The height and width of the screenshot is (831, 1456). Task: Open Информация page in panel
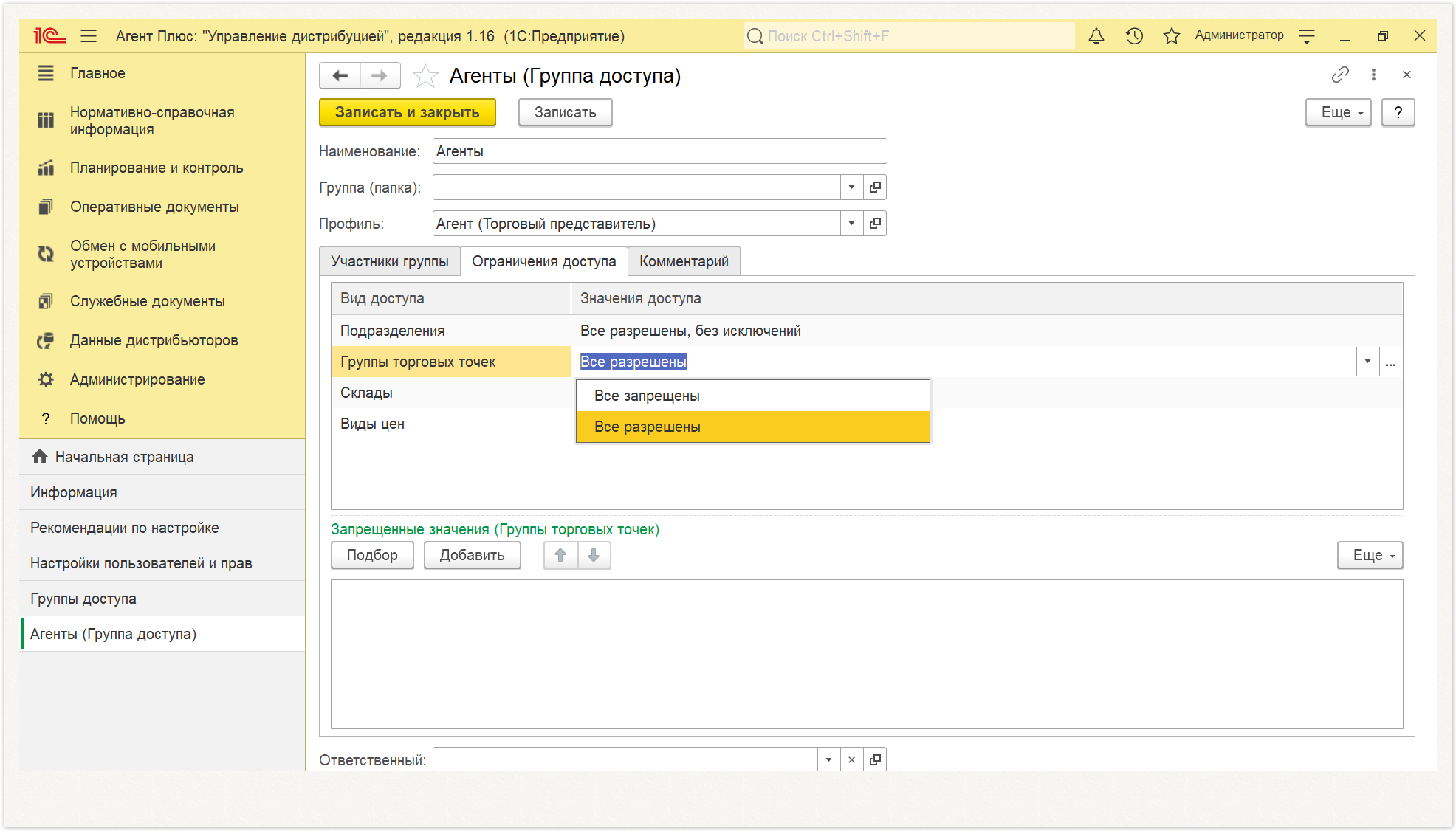click(x=162, y=492)
